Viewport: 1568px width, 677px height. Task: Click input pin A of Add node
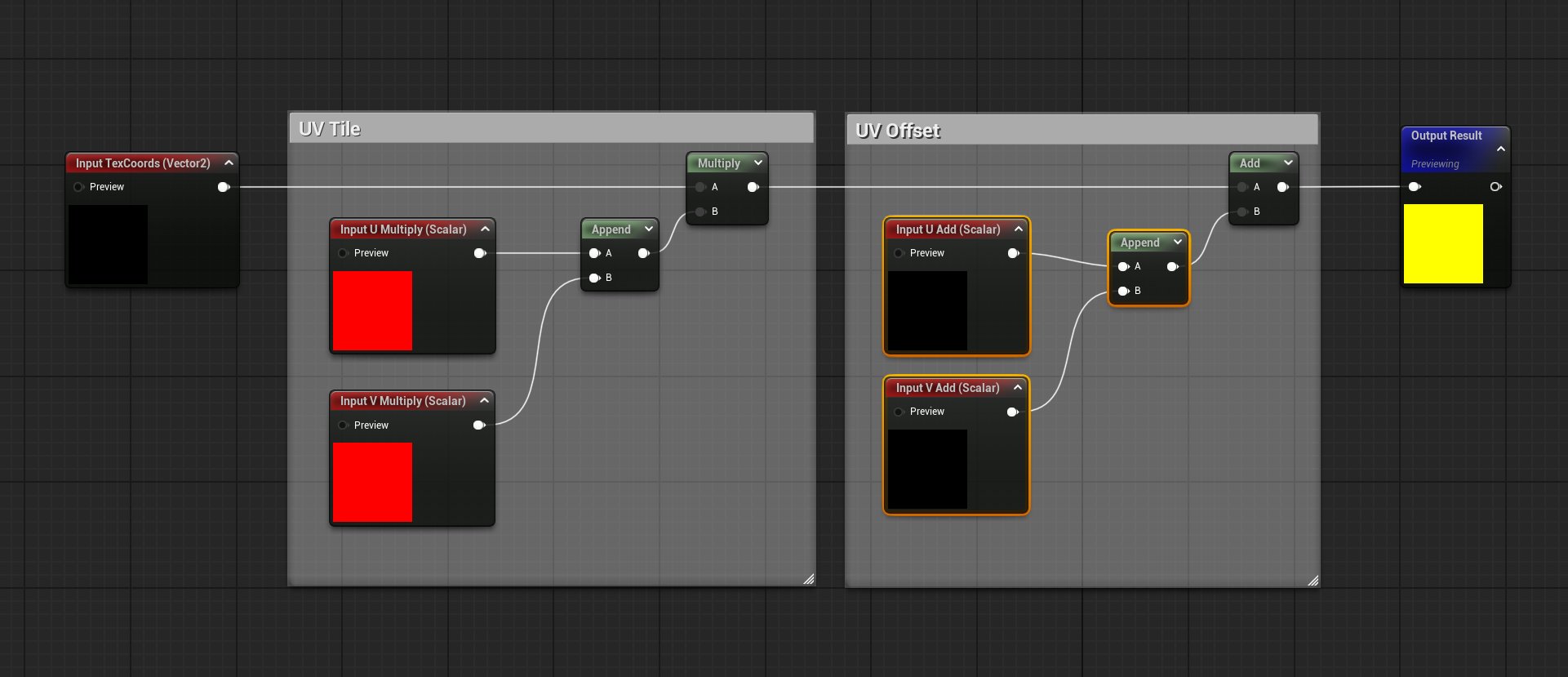click(x=1242, y=187)
